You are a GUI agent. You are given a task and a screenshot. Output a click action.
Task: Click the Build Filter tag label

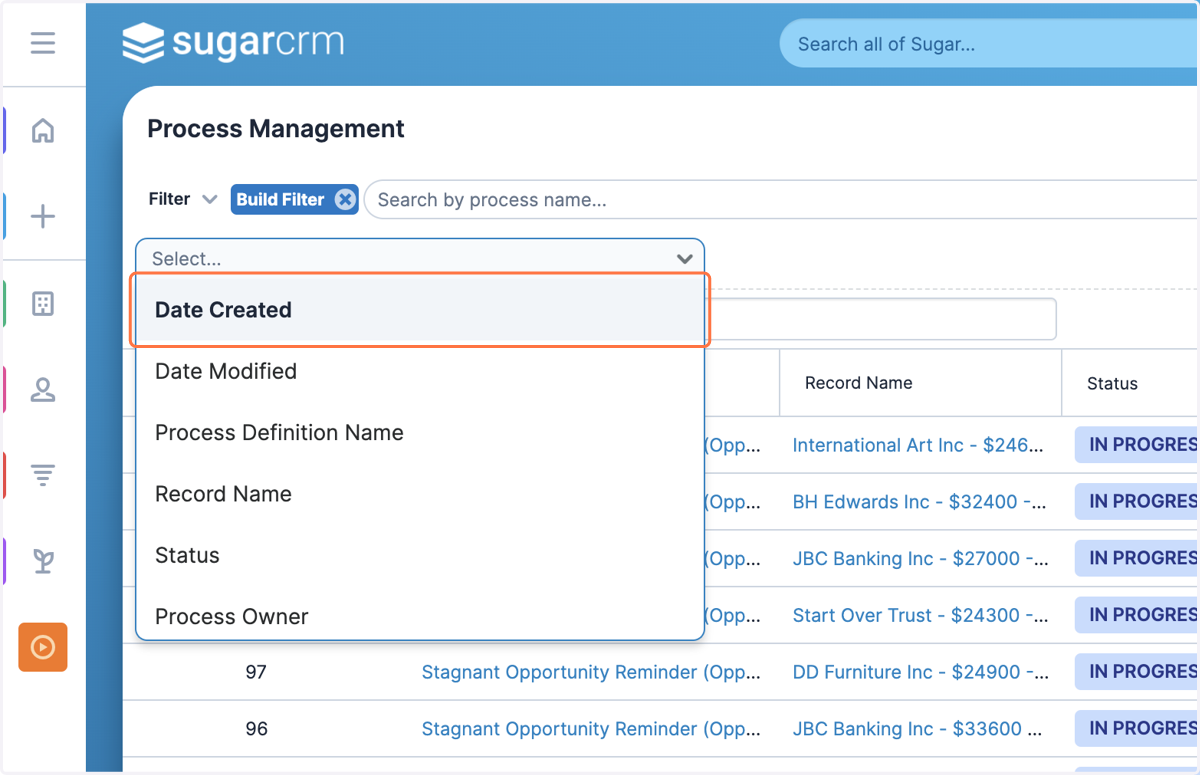click(280, 199)
